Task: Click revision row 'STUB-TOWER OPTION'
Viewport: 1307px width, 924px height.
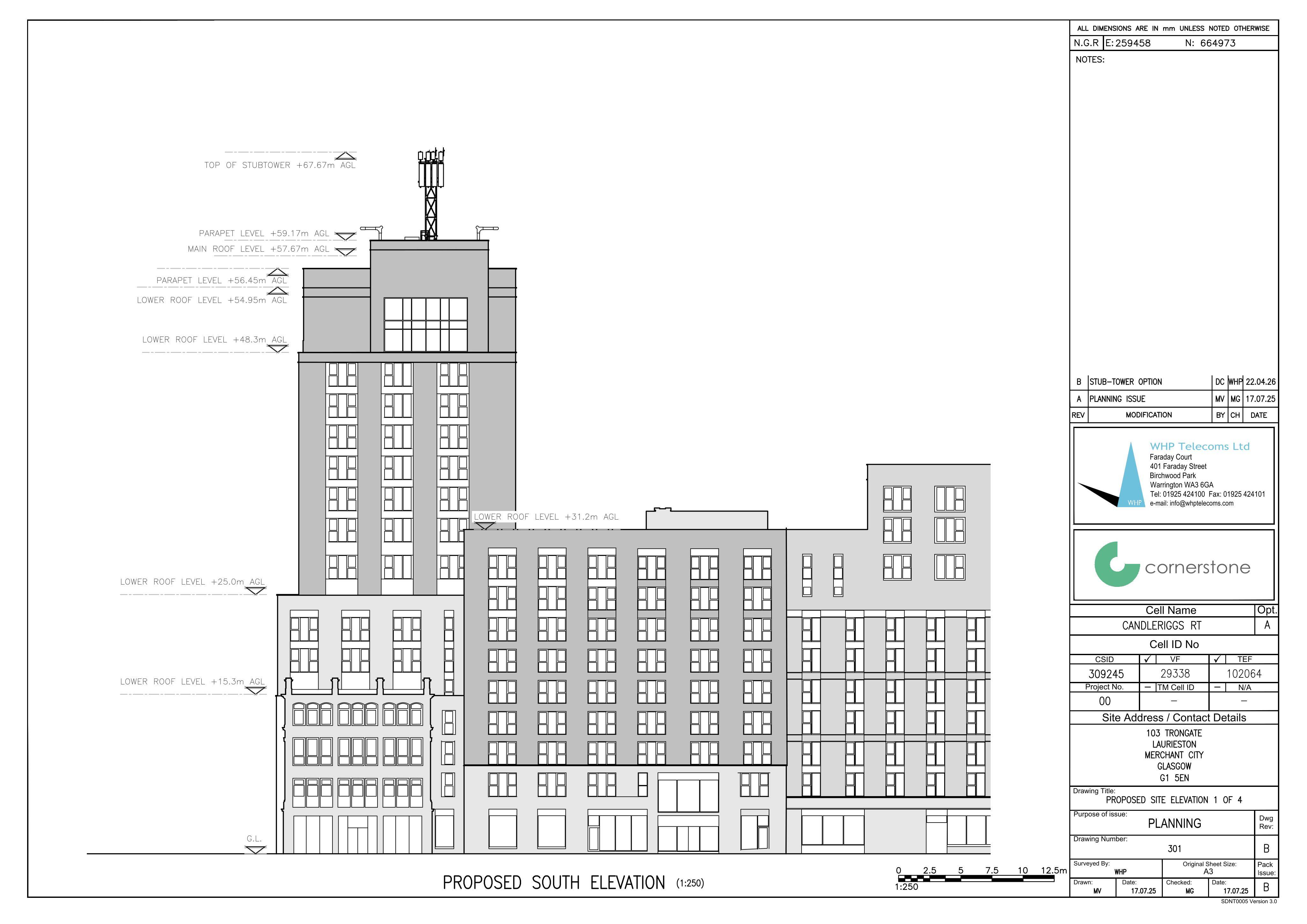Action: point(1125,382)
